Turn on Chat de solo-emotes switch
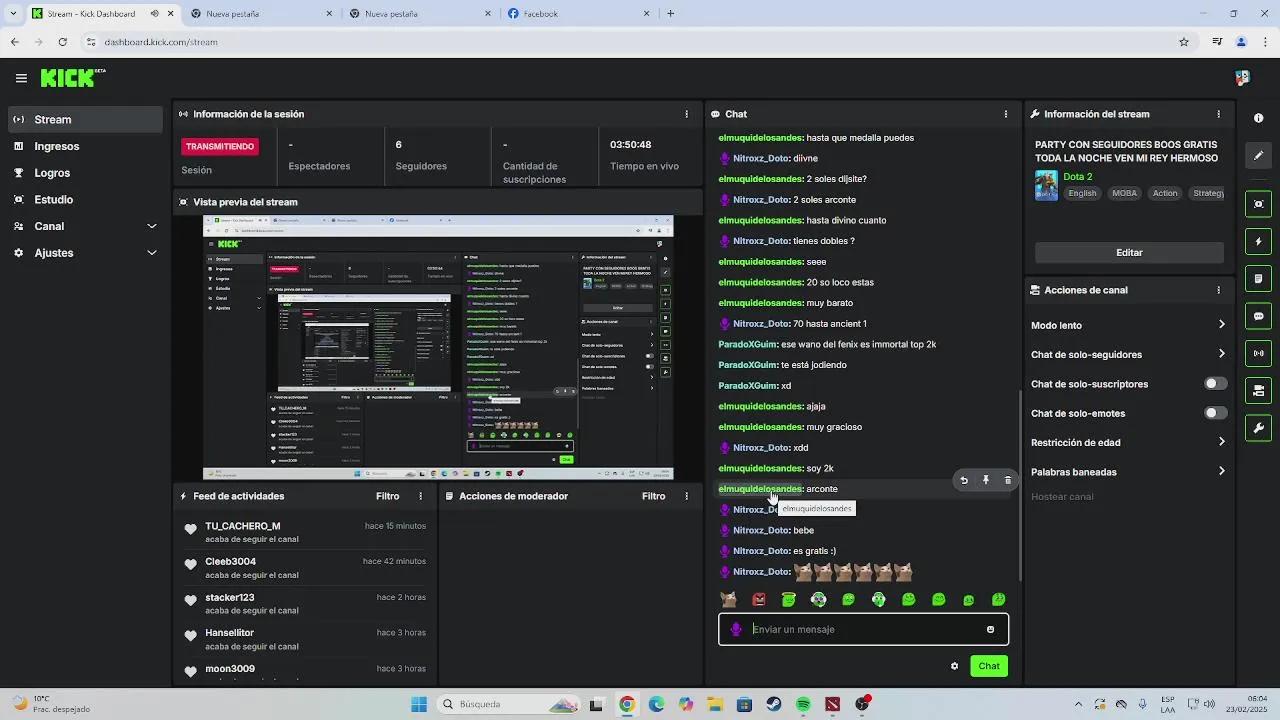The image size is (1280, 720). pos(1215,413)
